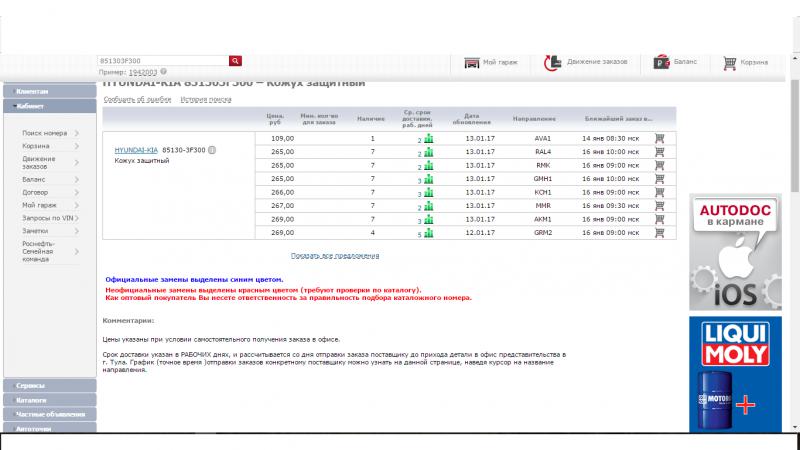This screenshot has width=800, height=450.
Task: Open the Мой гараж garage icon
Action: (472, 63)
